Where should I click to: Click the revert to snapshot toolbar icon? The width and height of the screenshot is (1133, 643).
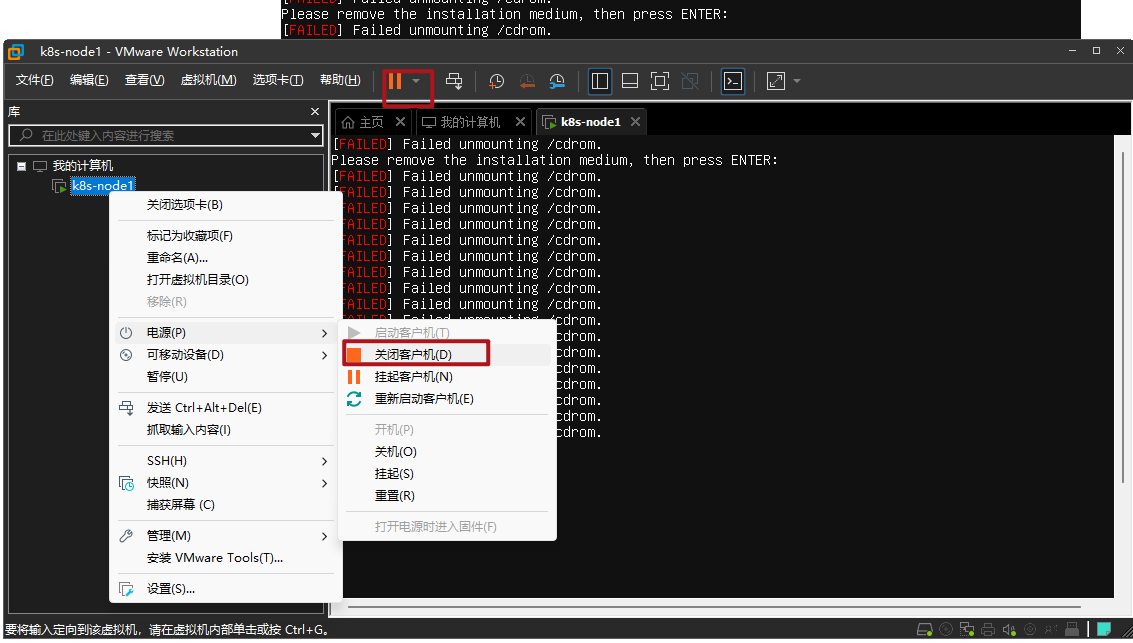527,81
